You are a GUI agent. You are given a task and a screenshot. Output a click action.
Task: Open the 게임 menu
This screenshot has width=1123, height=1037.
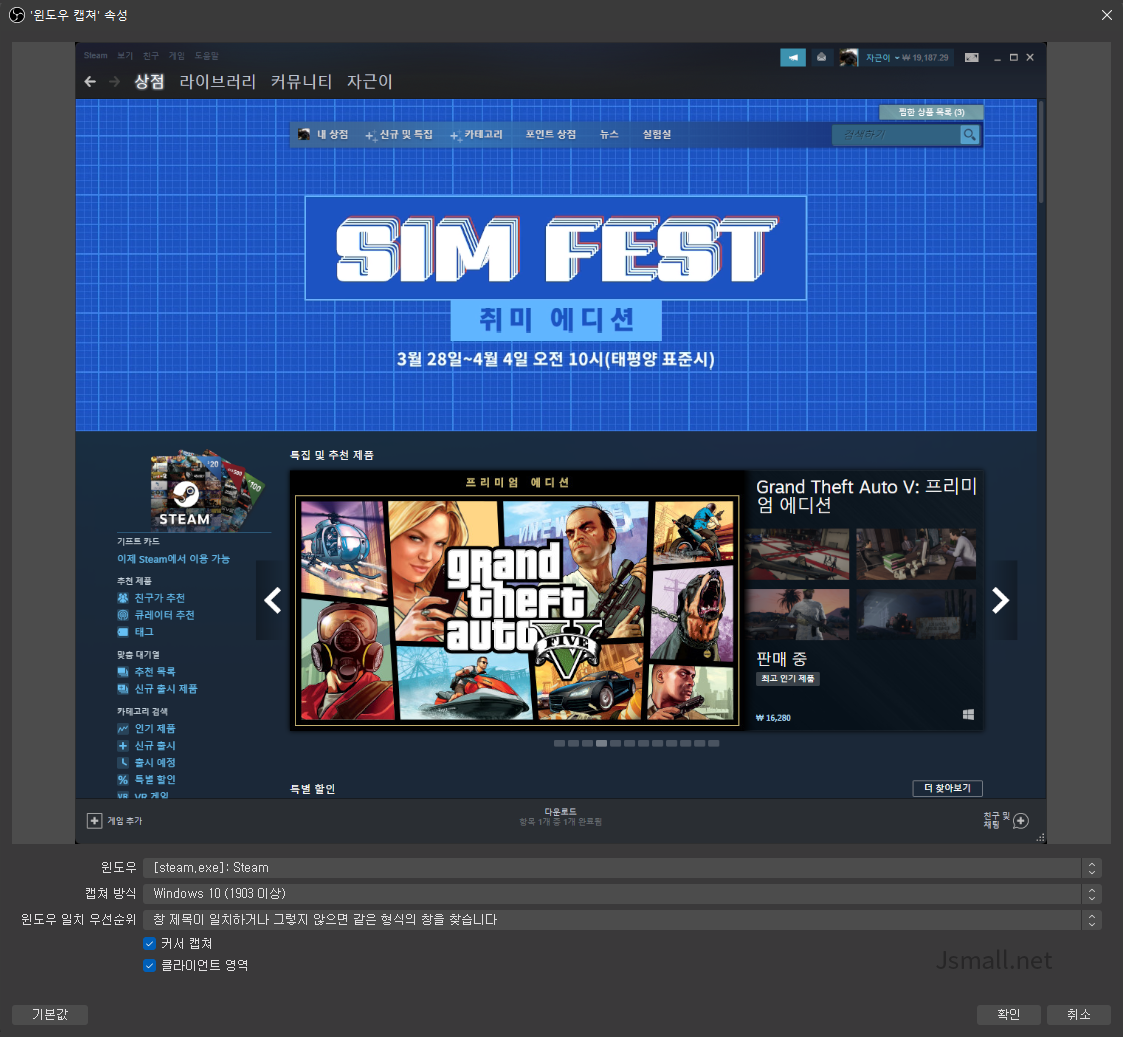pyautogui.click(x=176, y=55)
